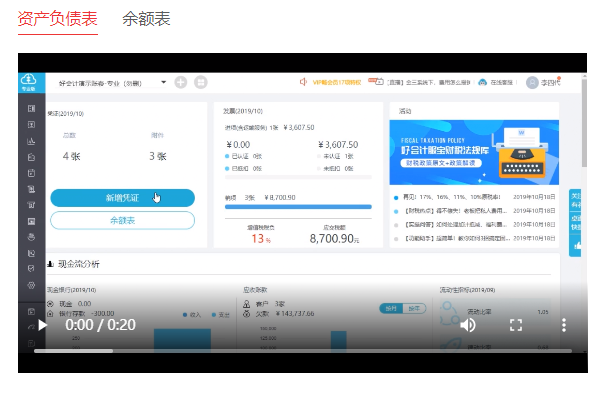Click the fiscal taxation policy banner
The height and width of the screenshot is (393, 609).
coord(474,152)
